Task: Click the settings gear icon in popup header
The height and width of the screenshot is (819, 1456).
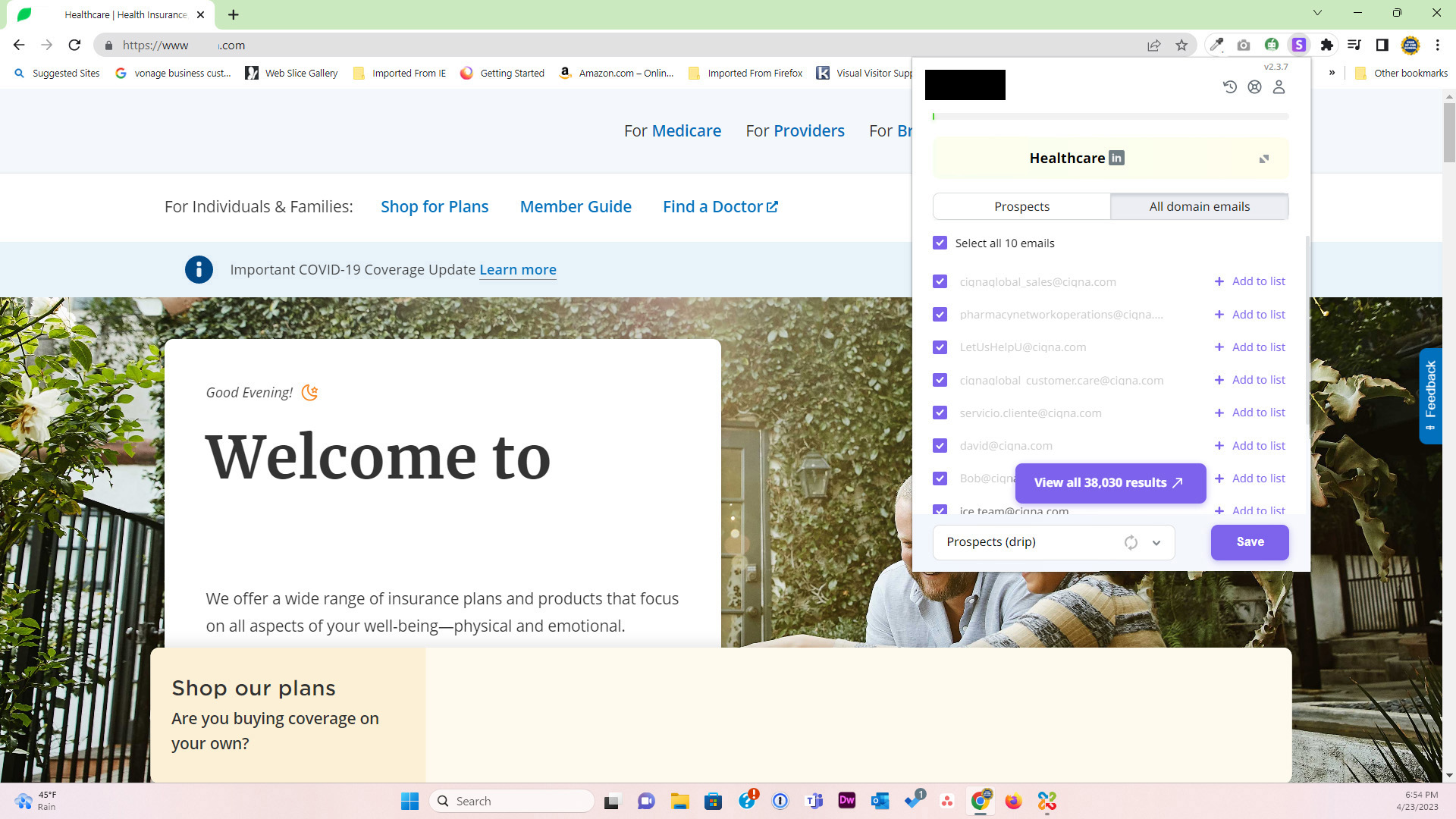Action: click(1254, 87)
